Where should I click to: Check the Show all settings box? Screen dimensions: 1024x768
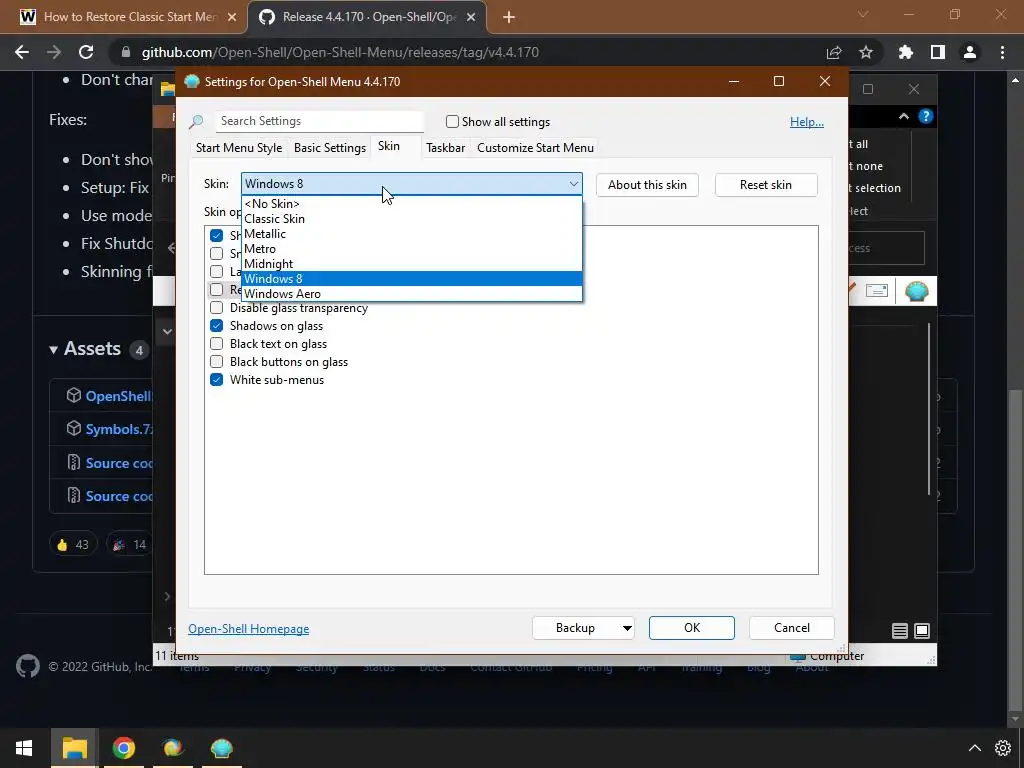[452, 121]
